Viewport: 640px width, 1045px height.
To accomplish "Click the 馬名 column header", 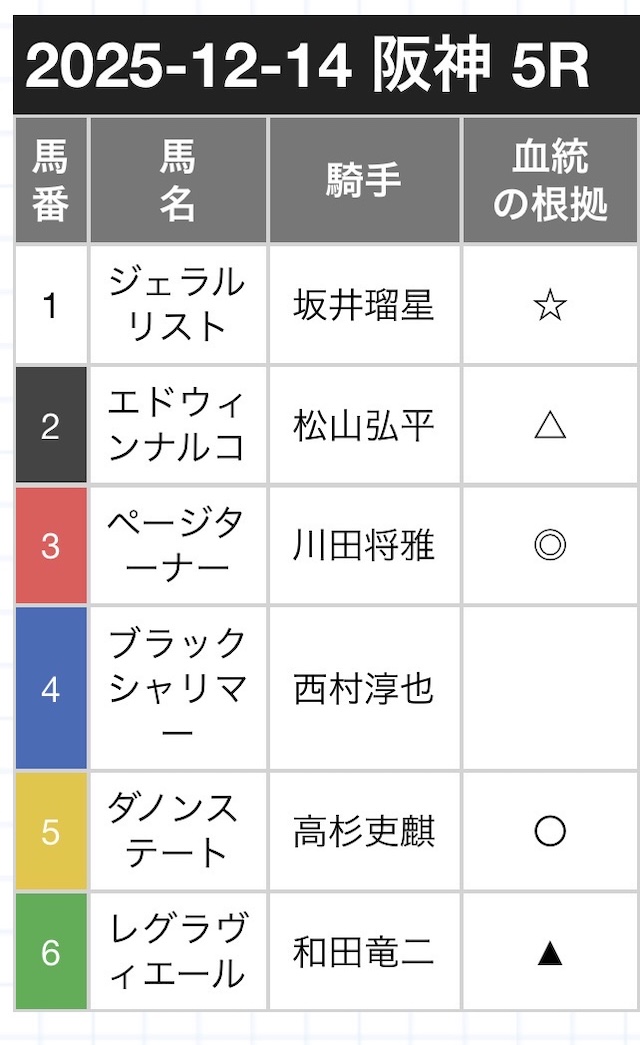I will point(178,181).
